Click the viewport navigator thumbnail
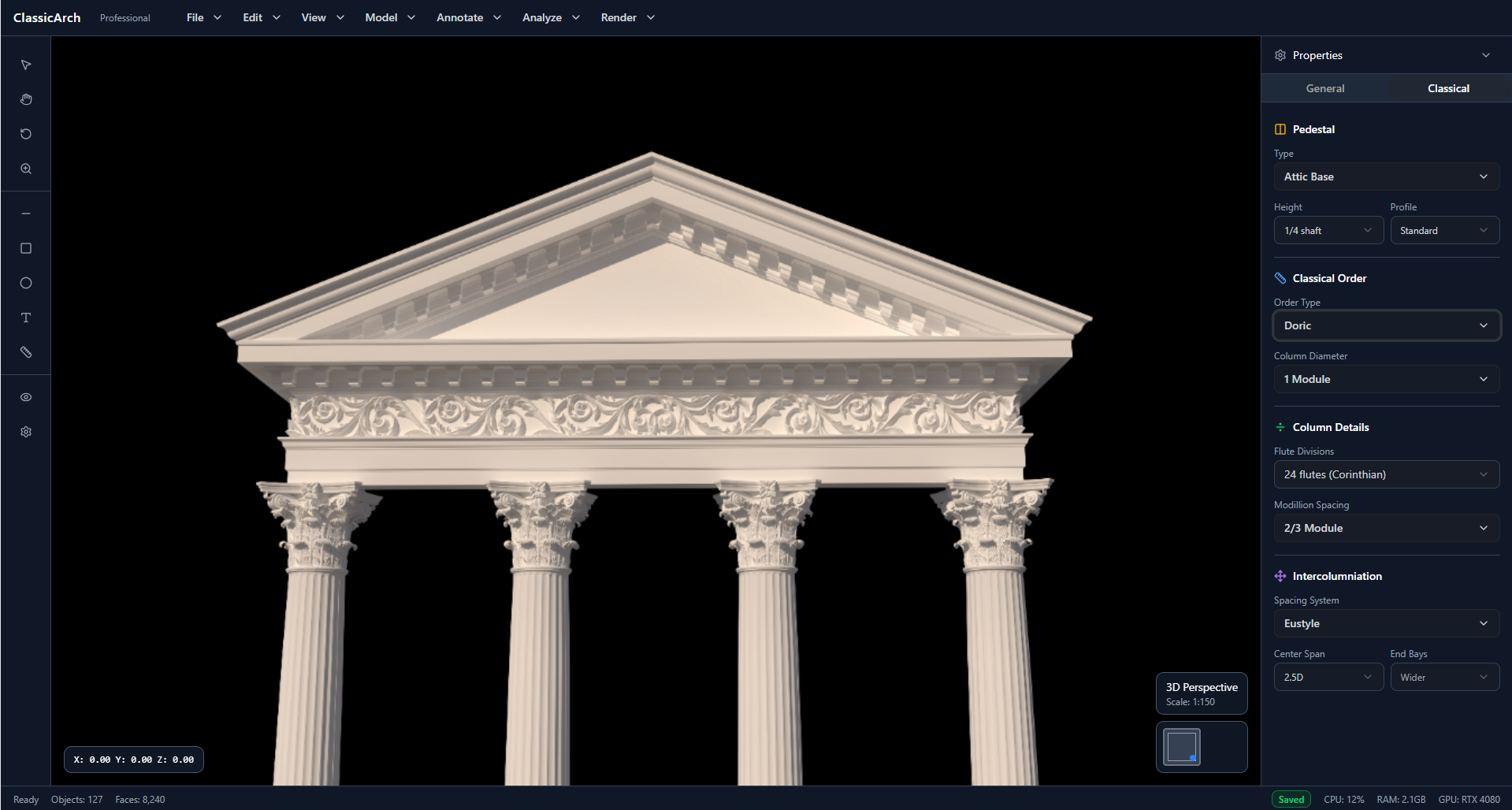The height and width of the screenshot is (810, 1512). [x=1183, y=747]
